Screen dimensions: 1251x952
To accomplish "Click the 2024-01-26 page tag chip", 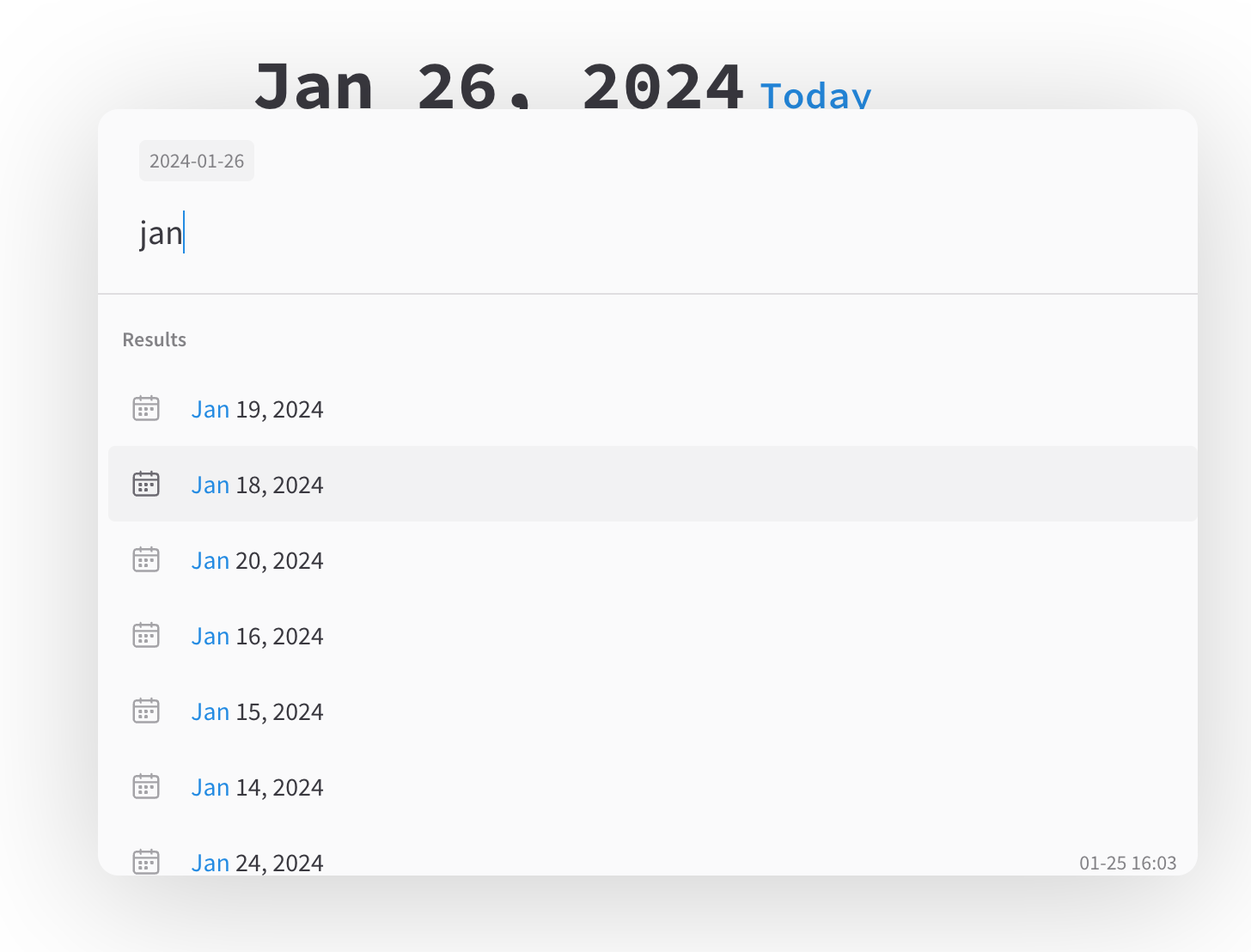I will 197,161.
